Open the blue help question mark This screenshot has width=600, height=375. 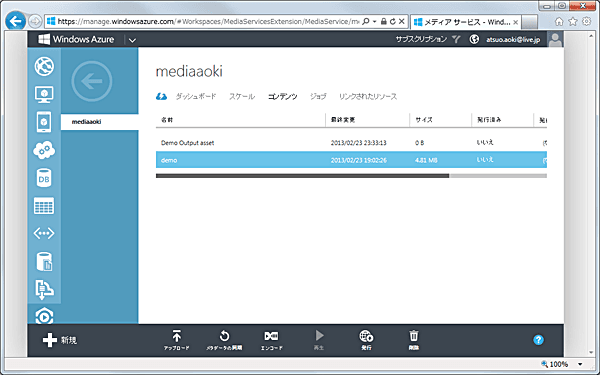click(x=538, y=340)
